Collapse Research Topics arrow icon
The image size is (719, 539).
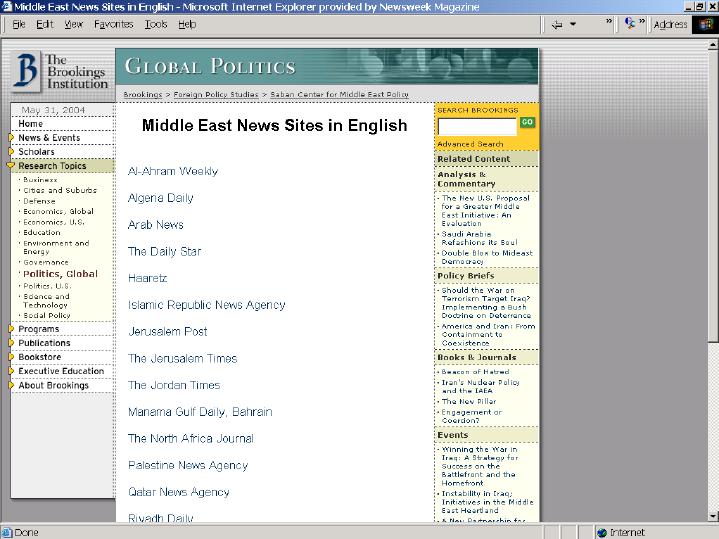[x=11, y=166]
